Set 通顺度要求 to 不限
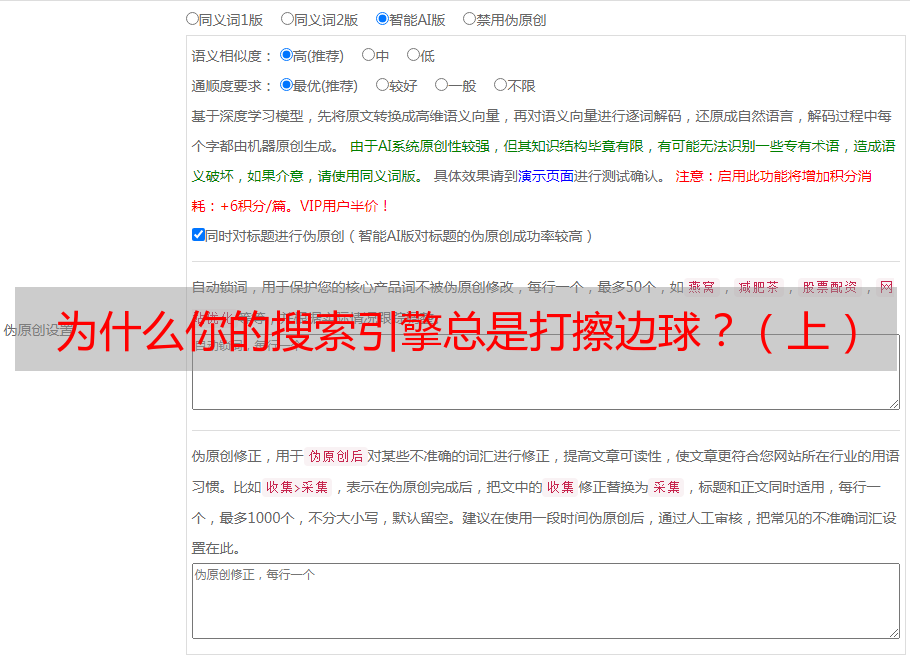The width and height of the screenshot is (911, 658). 500,85
